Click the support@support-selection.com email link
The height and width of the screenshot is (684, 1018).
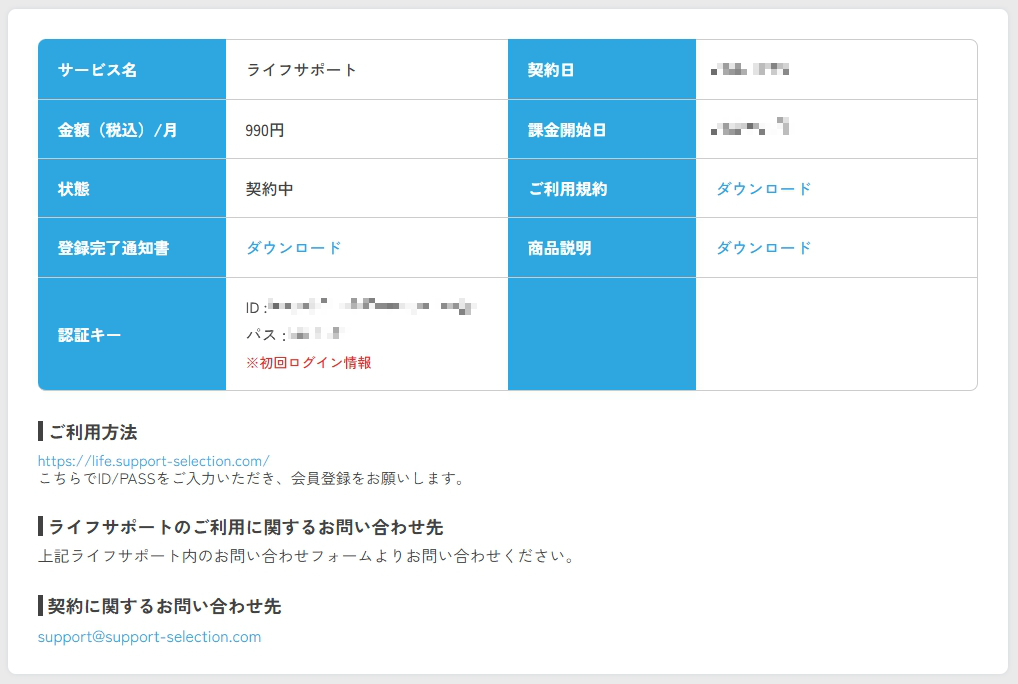point(149,637)
